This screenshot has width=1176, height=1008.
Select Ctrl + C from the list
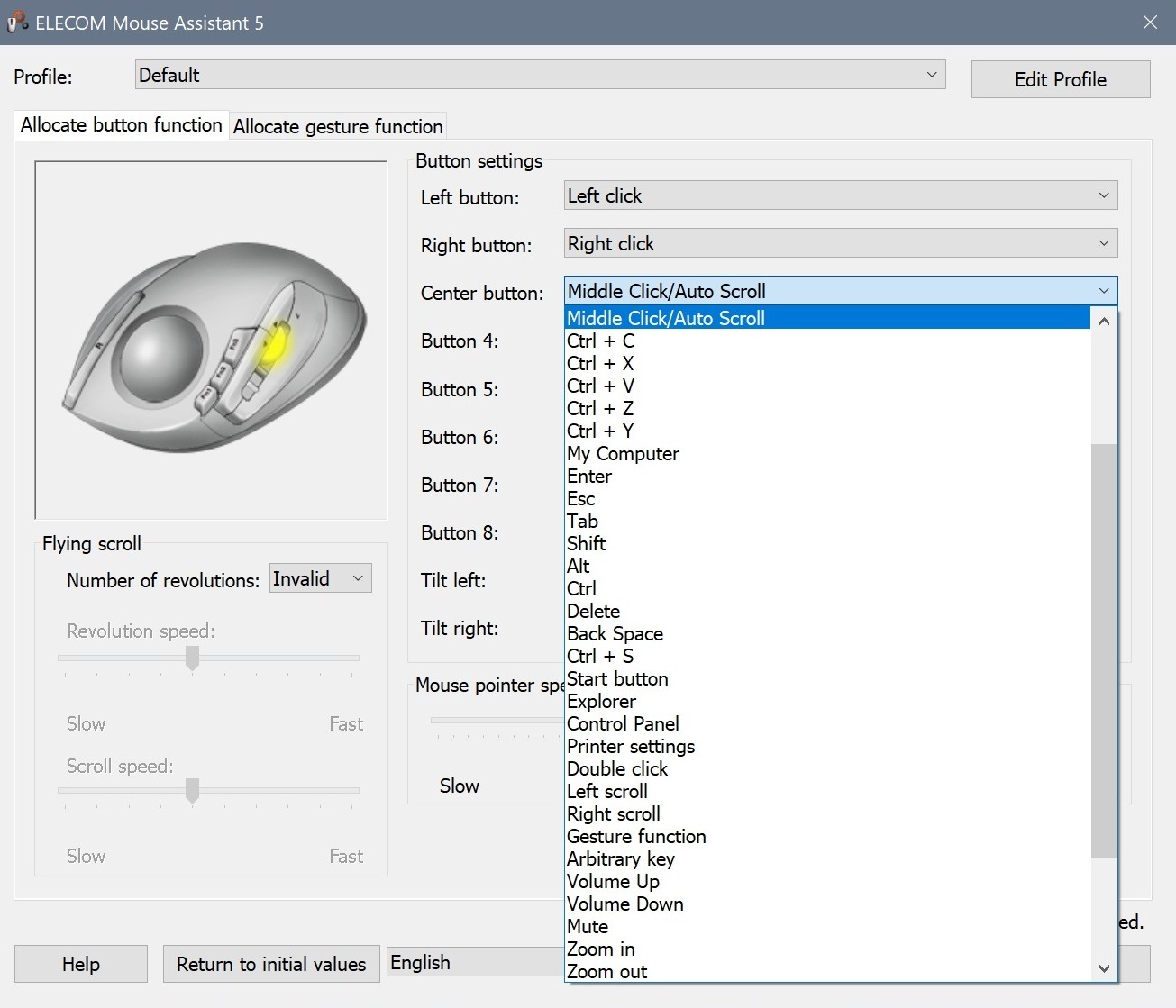pos(827,341)
